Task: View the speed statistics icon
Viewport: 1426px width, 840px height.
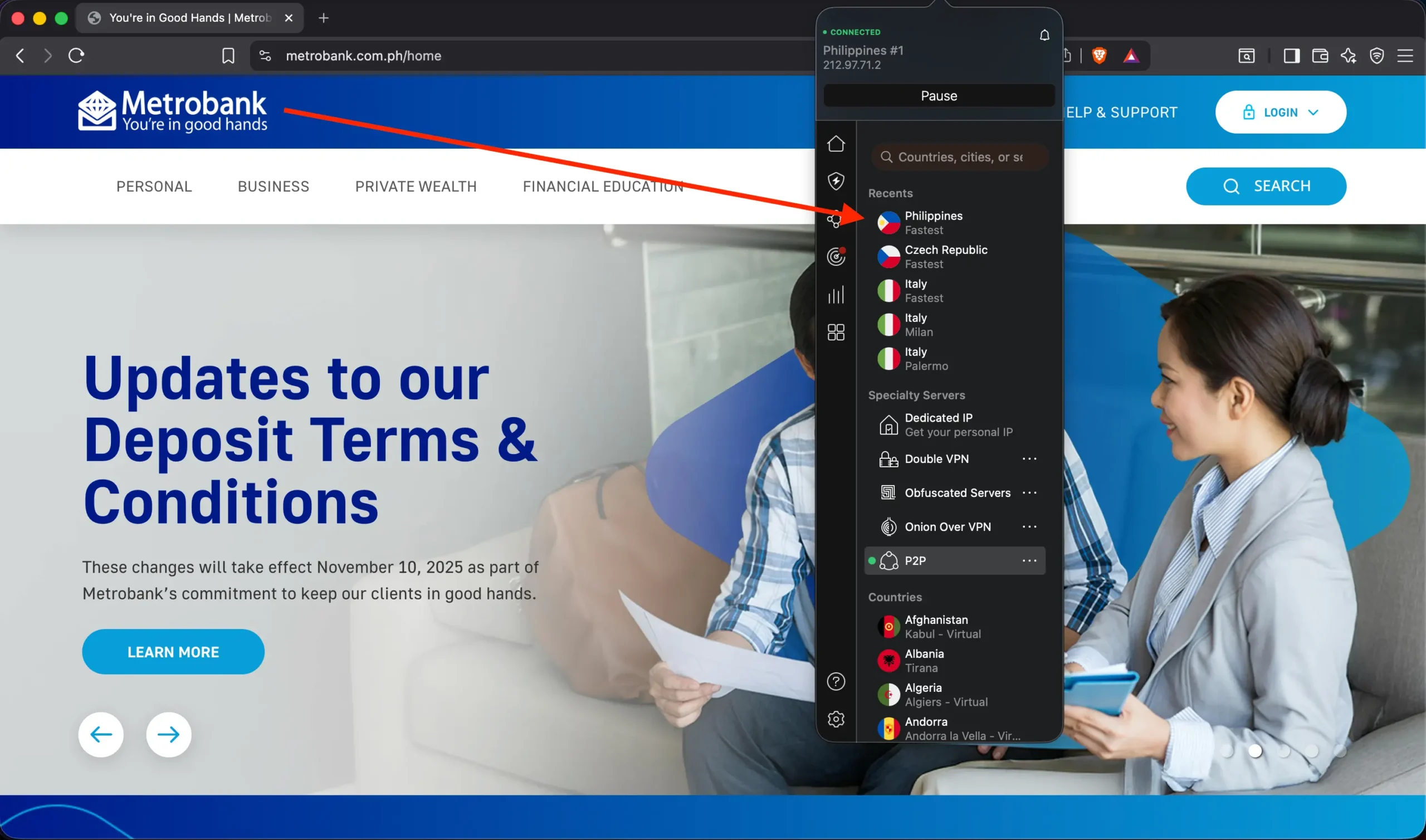Action: [836, 294]
